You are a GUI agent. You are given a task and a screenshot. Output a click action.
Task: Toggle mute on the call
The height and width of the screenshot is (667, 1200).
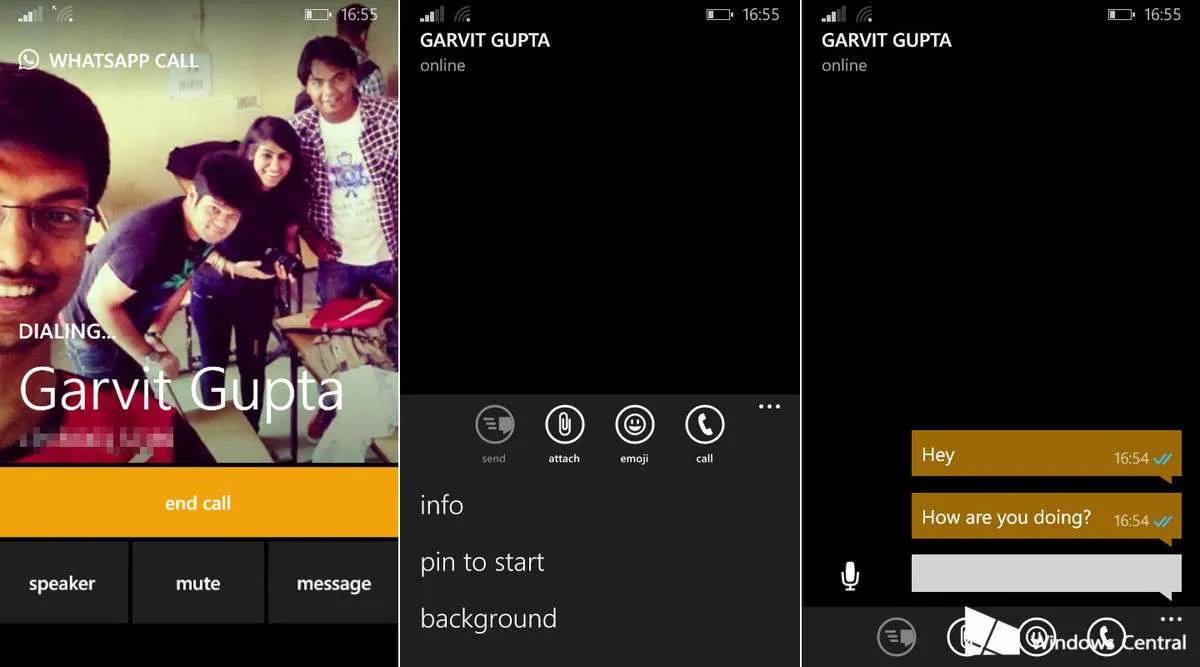coord(198,583)
